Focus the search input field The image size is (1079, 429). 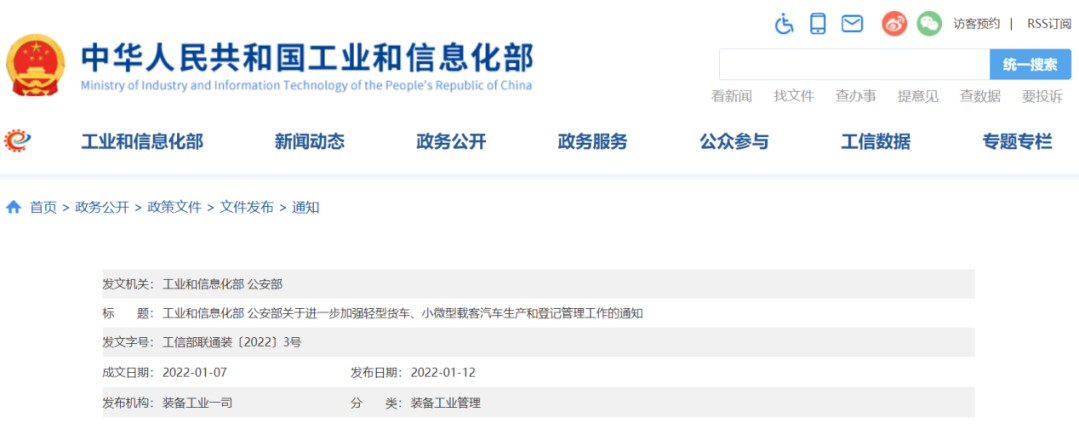click(854, 64)
